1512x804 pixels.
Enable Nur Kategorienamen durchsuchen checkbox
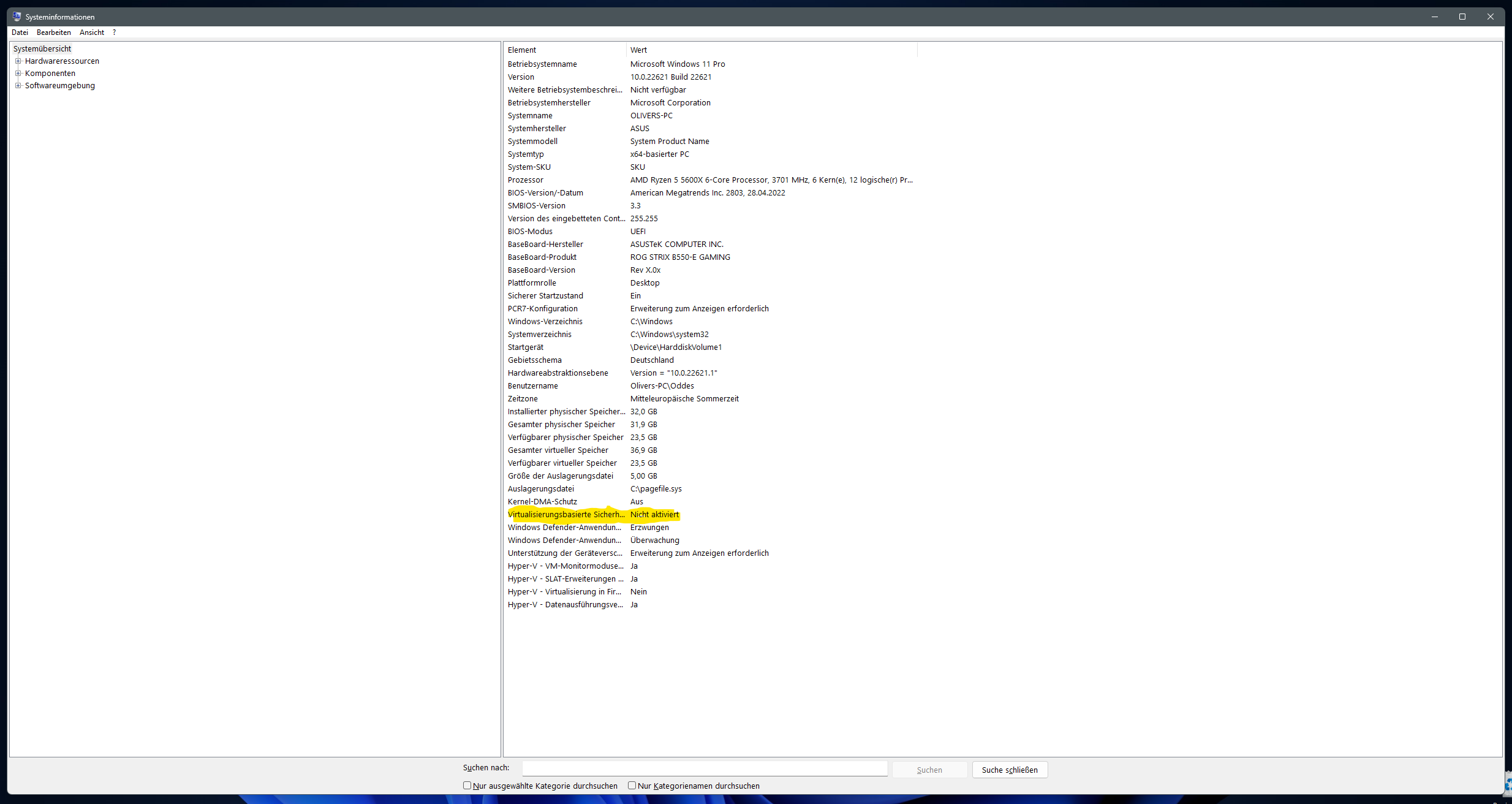click(632, 785)
